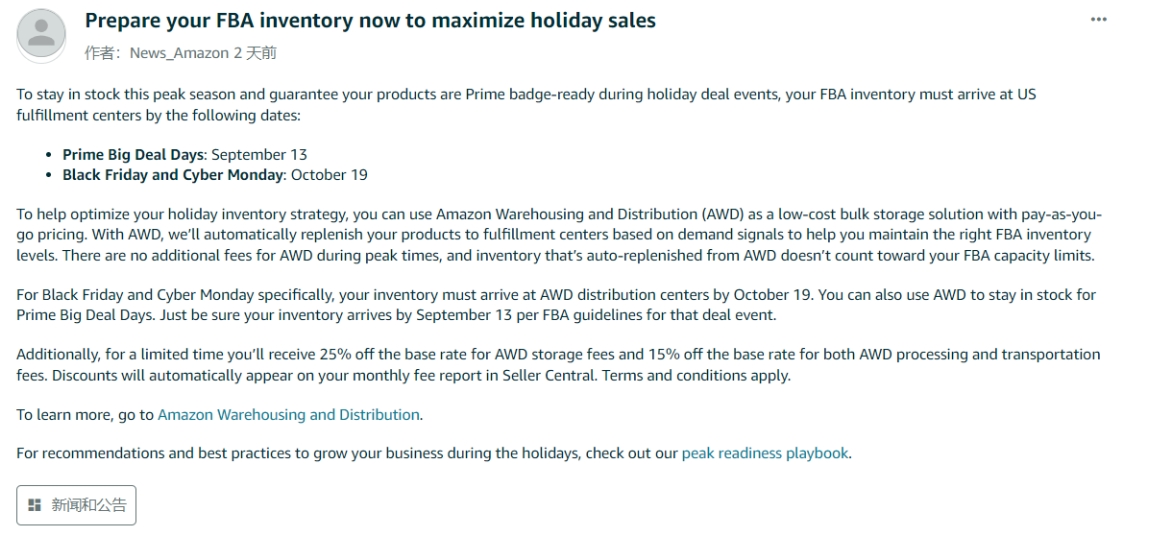Click the paragraph starting 'To help optimize'
The width and height of the screenshot is (1152, 546).
(559, 235)
